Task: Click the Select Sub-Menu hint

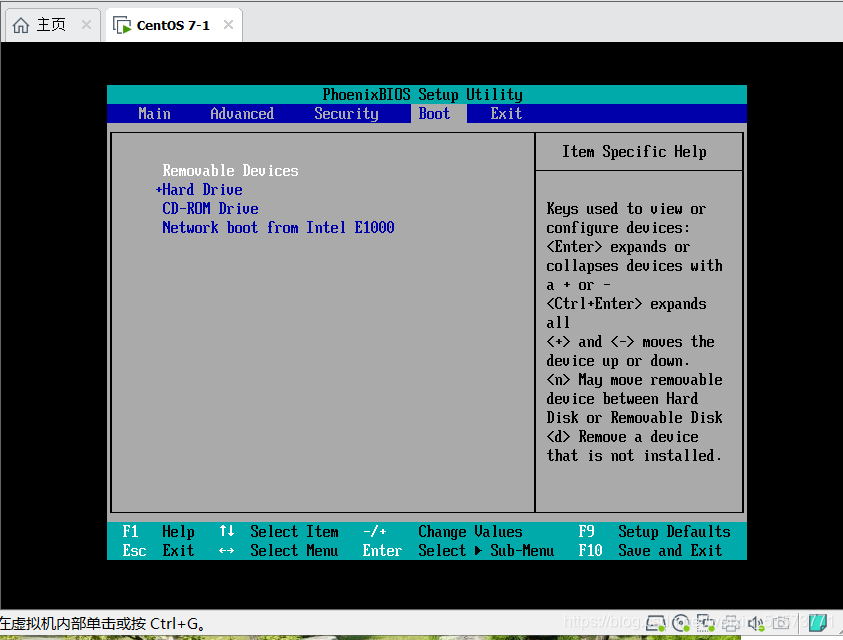Action: [459, 550]
